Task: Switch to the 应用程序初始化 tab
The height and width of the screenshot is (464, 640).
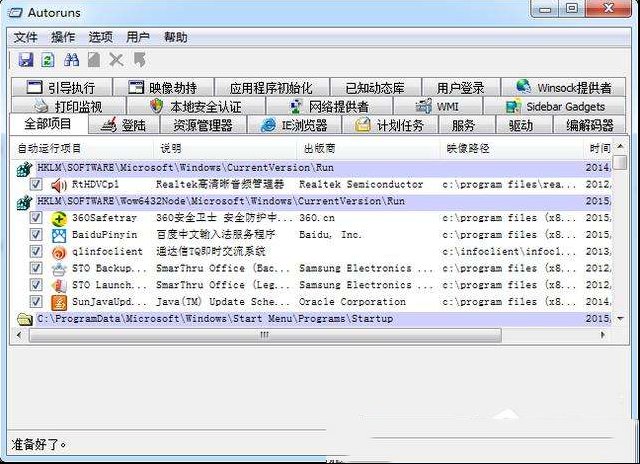Action: click(271, 87)
